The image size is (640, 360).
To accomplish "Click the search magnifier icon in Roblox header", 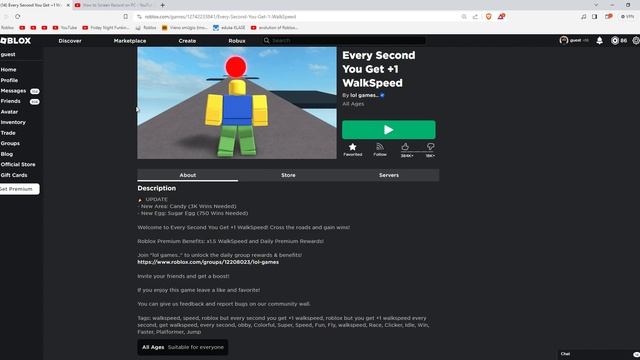I will click(267, 40).
